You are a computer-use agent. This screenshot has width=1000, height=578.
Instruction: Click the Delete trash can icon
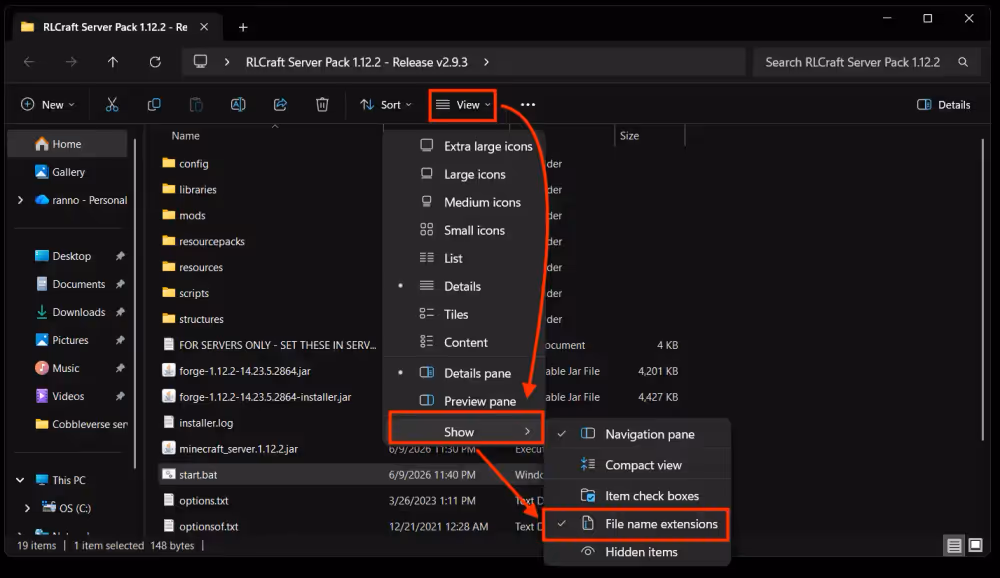point(322,105)
